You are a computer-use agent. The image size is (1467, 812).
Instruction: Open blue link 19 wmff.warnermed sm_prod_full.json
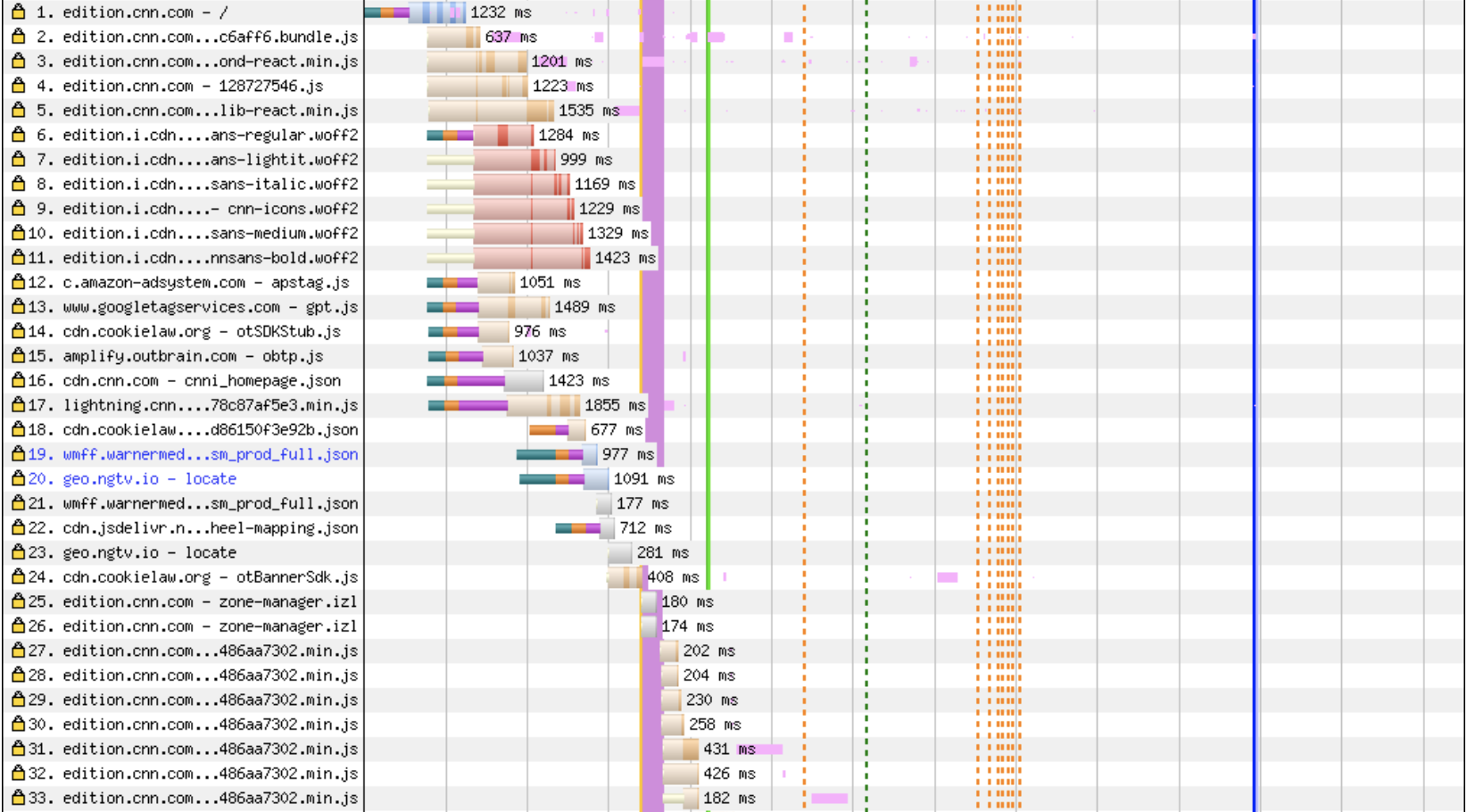(x=193, y=454)
